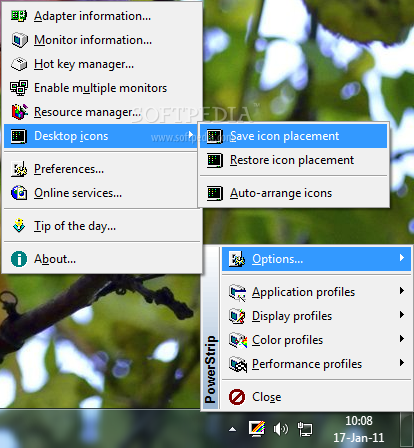Screen dimensions: 414x448
Task: Click the Desktop icons menu icon
Action: tap(19, 136)
